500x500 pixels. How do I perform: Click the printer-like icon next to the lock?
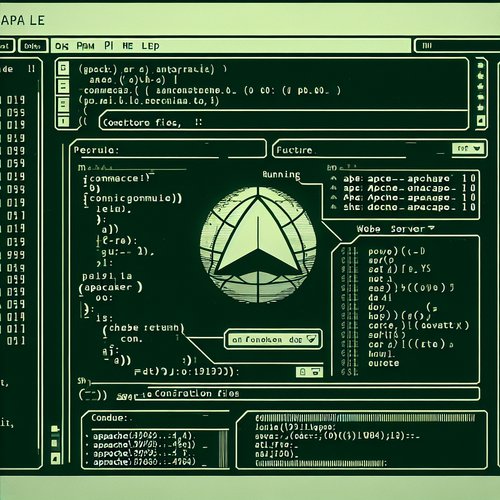pos(316,372)
